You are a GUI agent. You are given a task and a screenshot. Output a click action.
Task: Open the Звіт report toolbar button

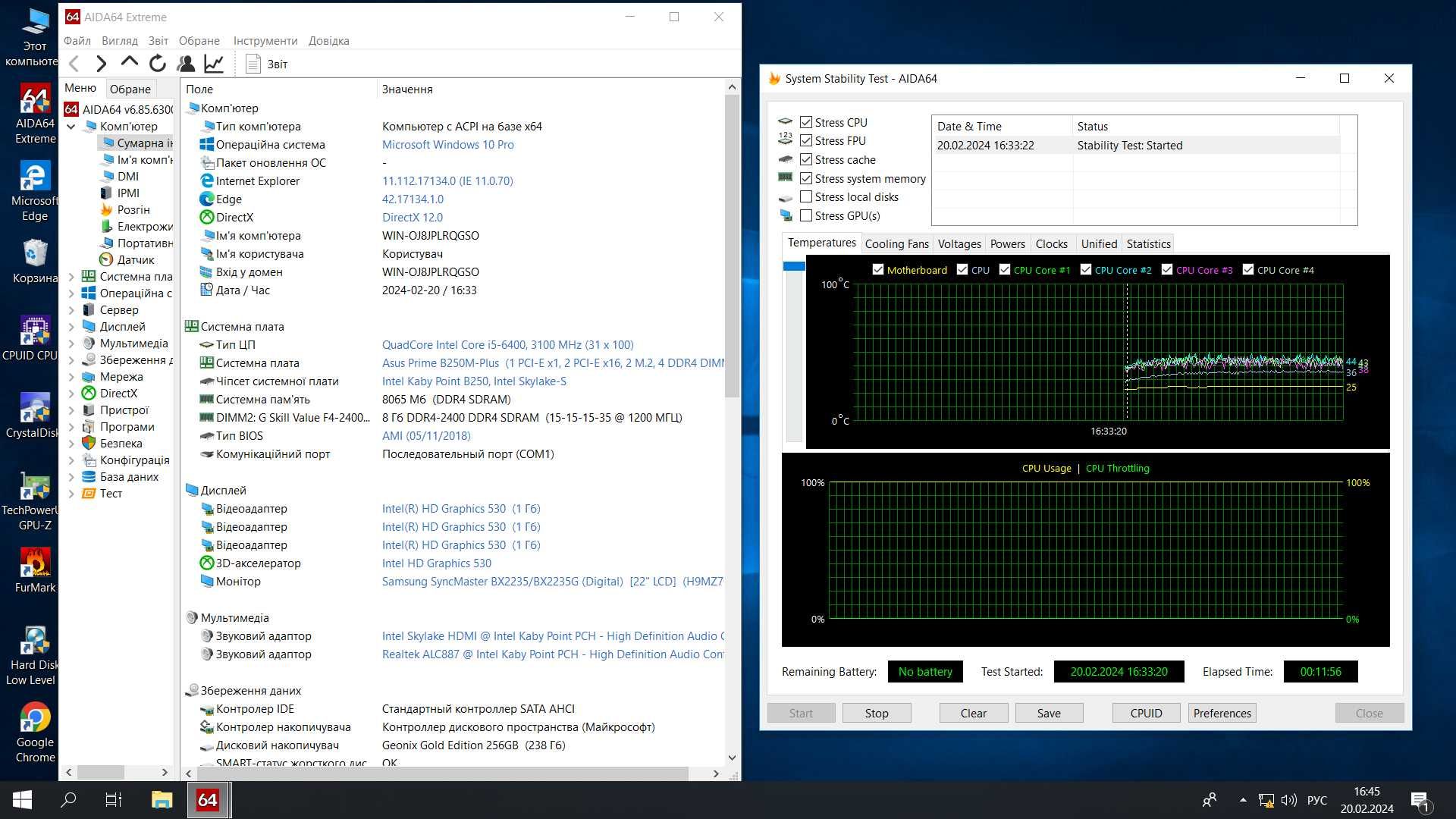click(x=266, y=64)
